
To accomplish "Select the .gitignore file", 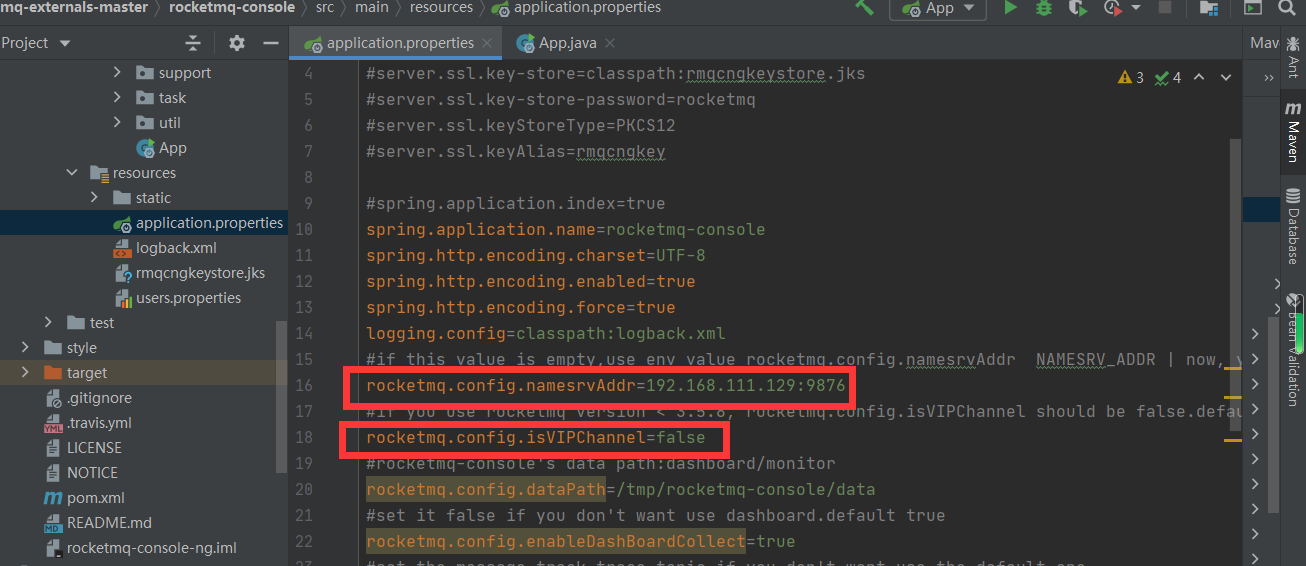I will click(87, 397).
